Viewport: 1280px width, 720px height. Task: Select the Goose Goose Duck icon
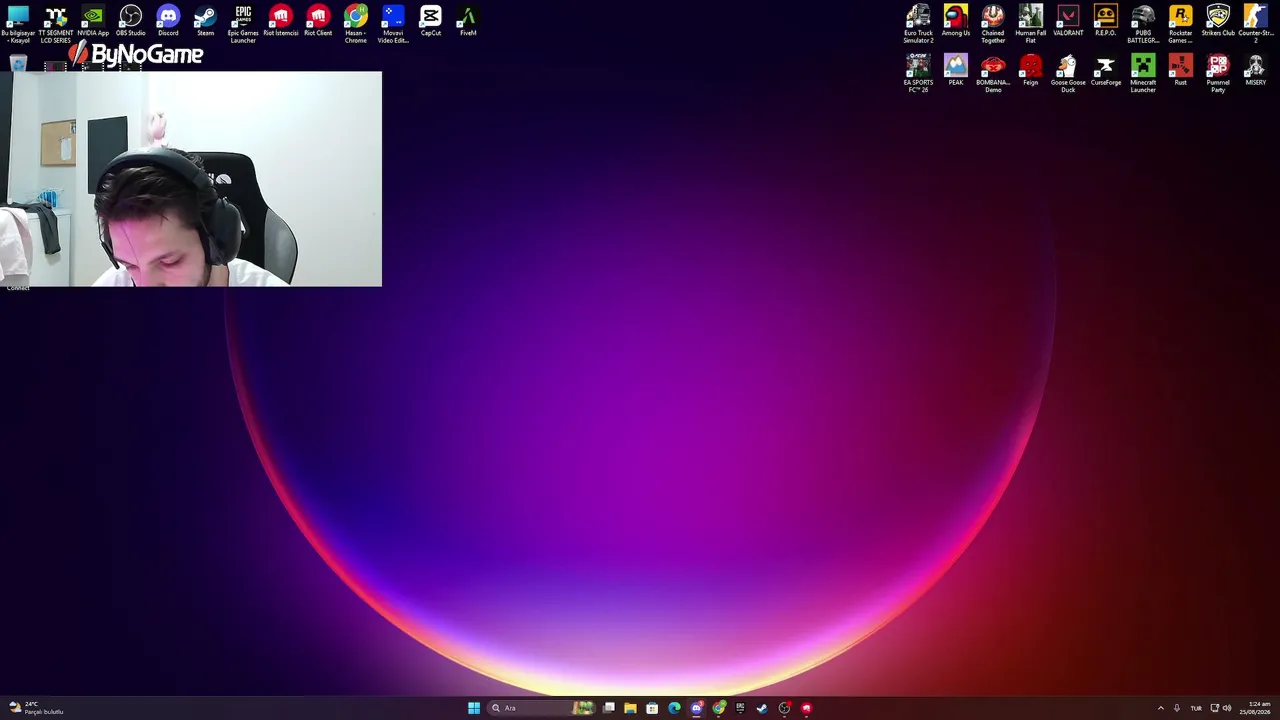click(x=1068, y=74)
